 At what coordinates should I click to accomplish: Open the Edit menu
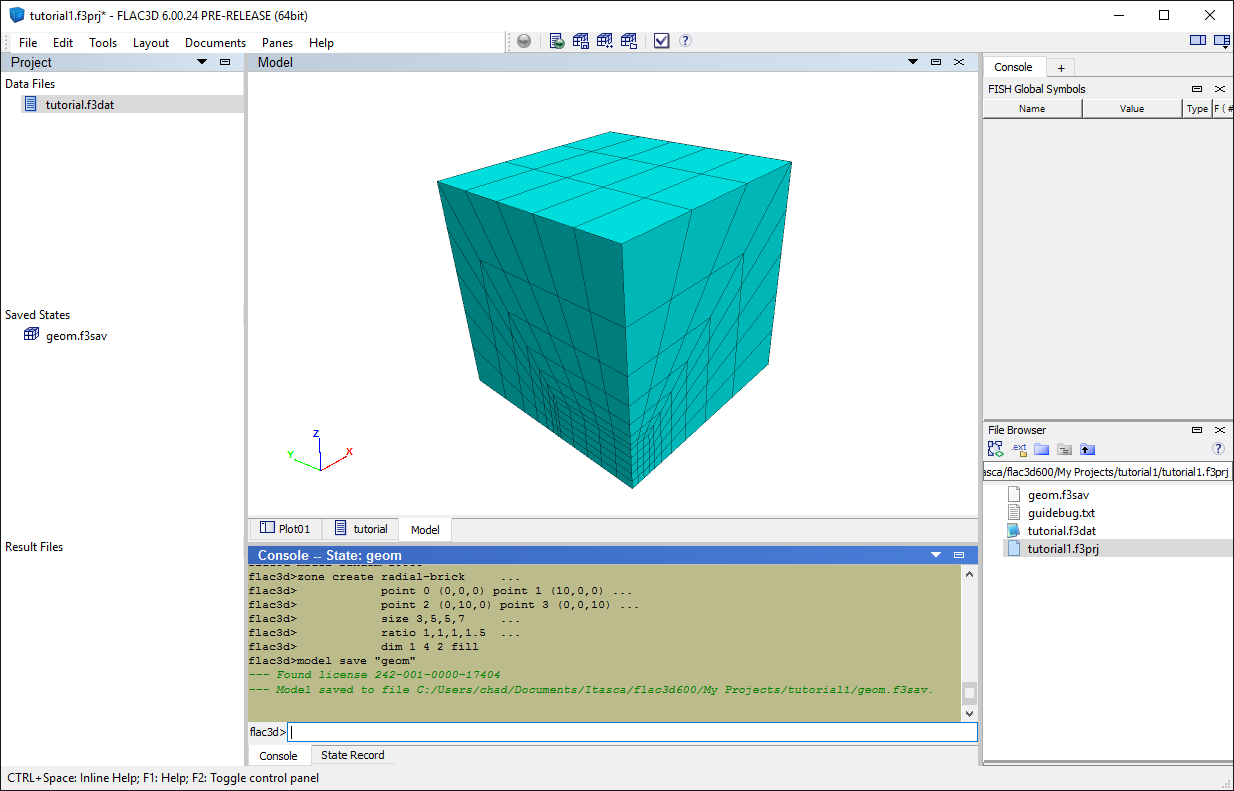(63, 43)
